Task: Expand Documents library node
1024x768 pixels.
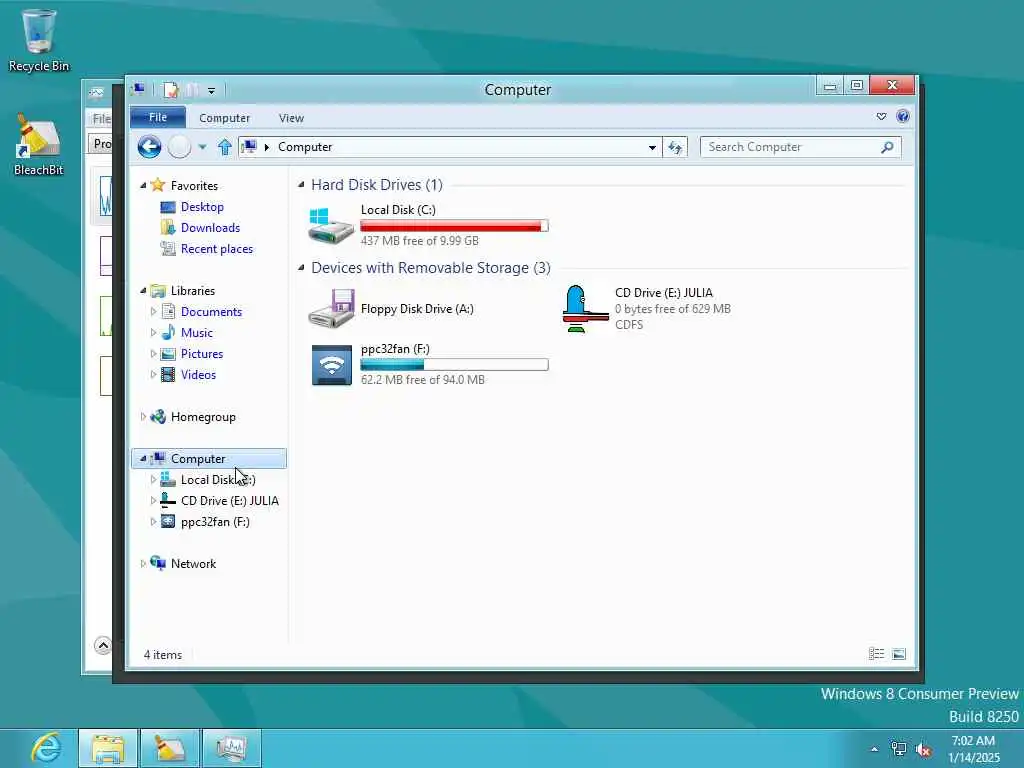Action: pos(153,312)
